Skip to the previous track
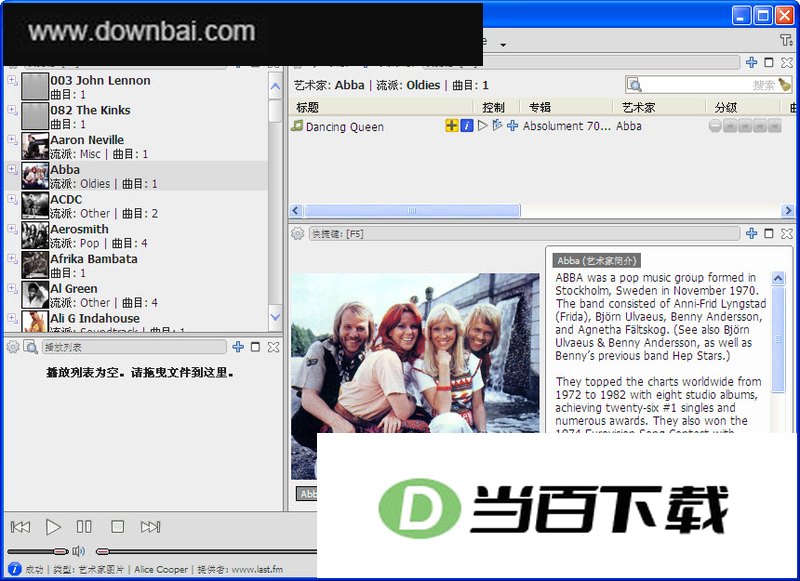This screenshot has width=800, height=581. pyautogui.click(x=20, y=526)
